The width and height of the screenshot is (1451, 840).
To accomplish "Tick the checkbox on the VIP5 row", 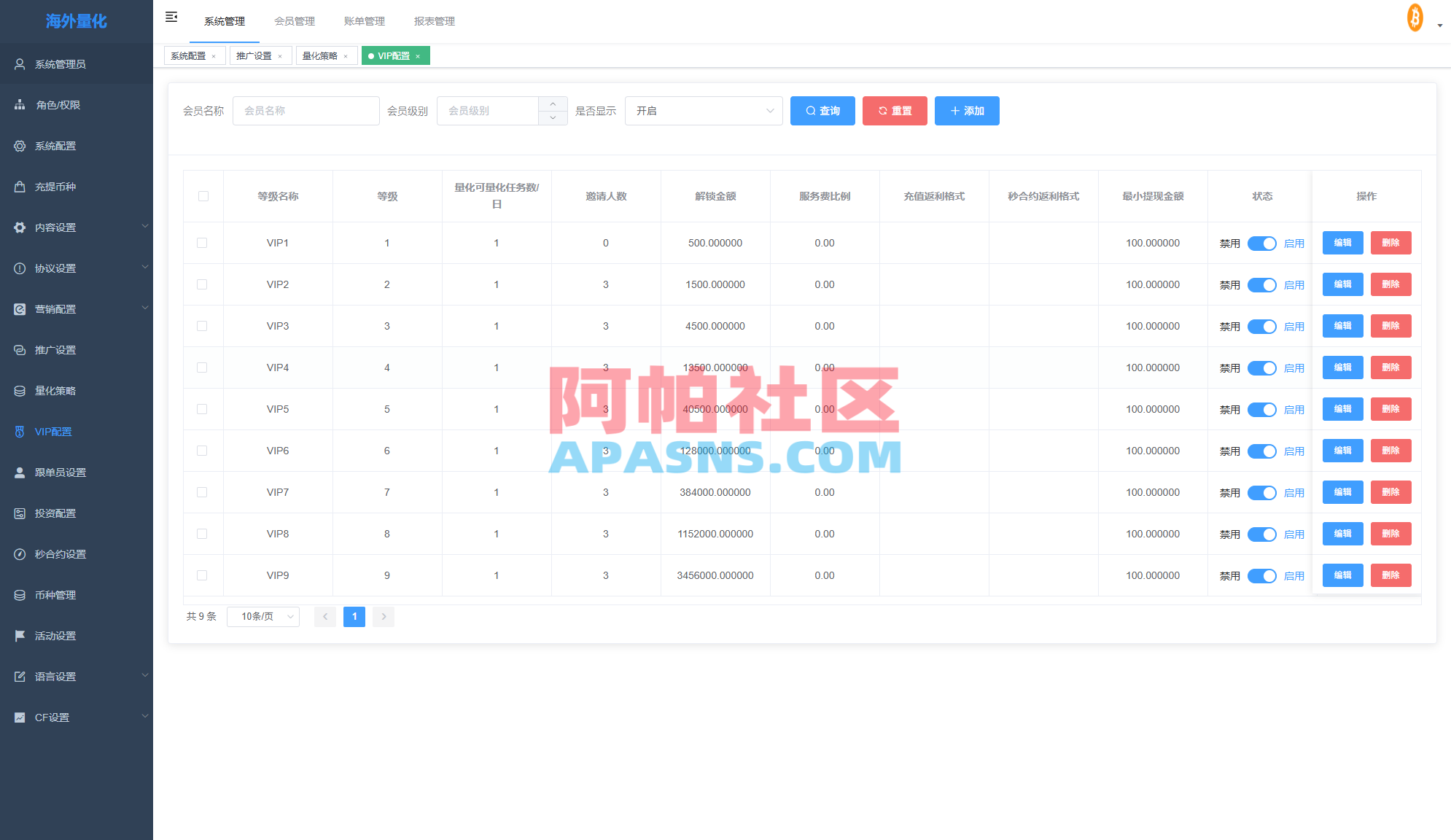I will pyautogui.click(x=203, y=409).
